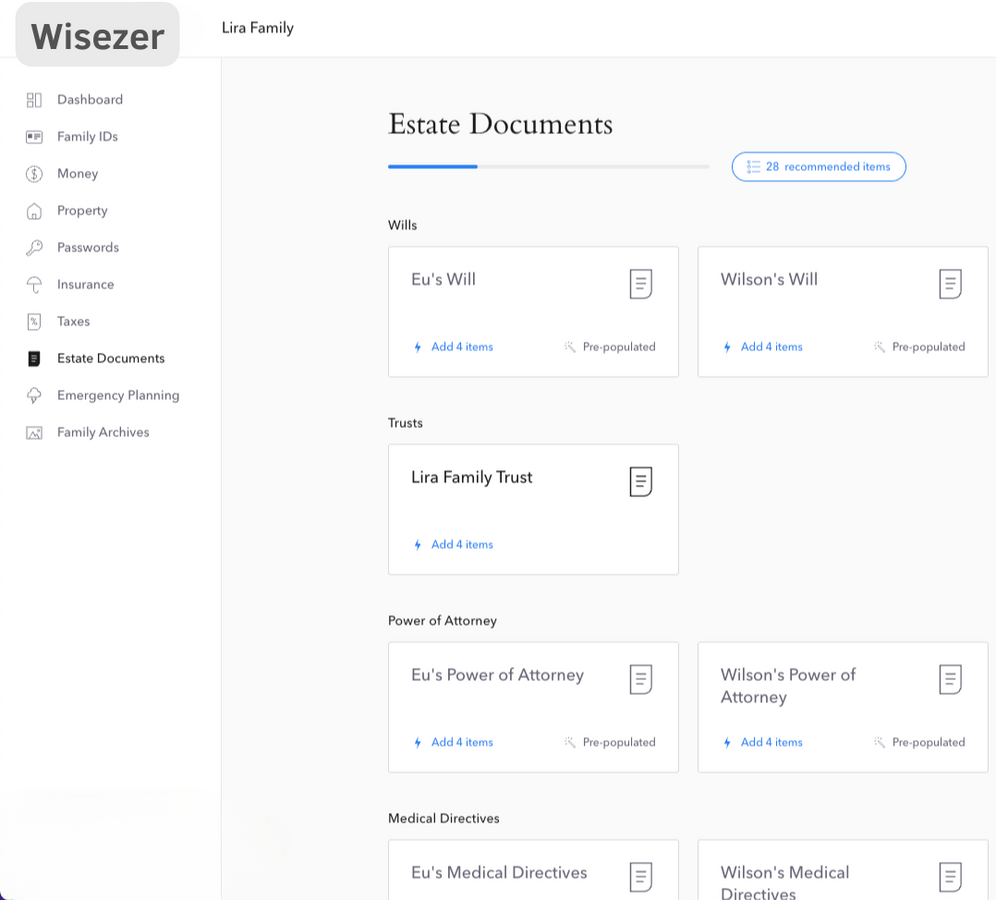Viewport: 996px width, 900px height.
Task: Click document icon on Eu's Will card
Action: [640, 283]
